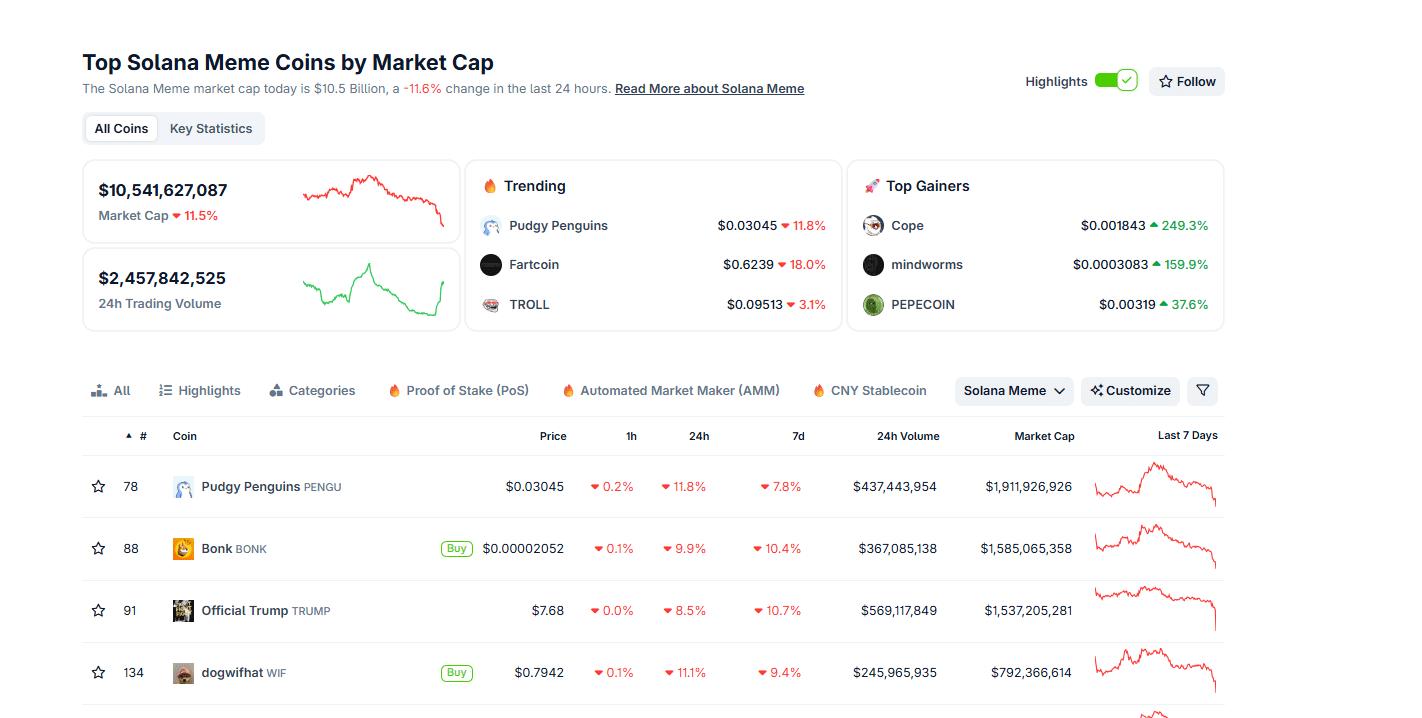The width and height of the screenshot is (1422, 718).
Task: Favorite Bonk using its star
Action: coord(98,549)
